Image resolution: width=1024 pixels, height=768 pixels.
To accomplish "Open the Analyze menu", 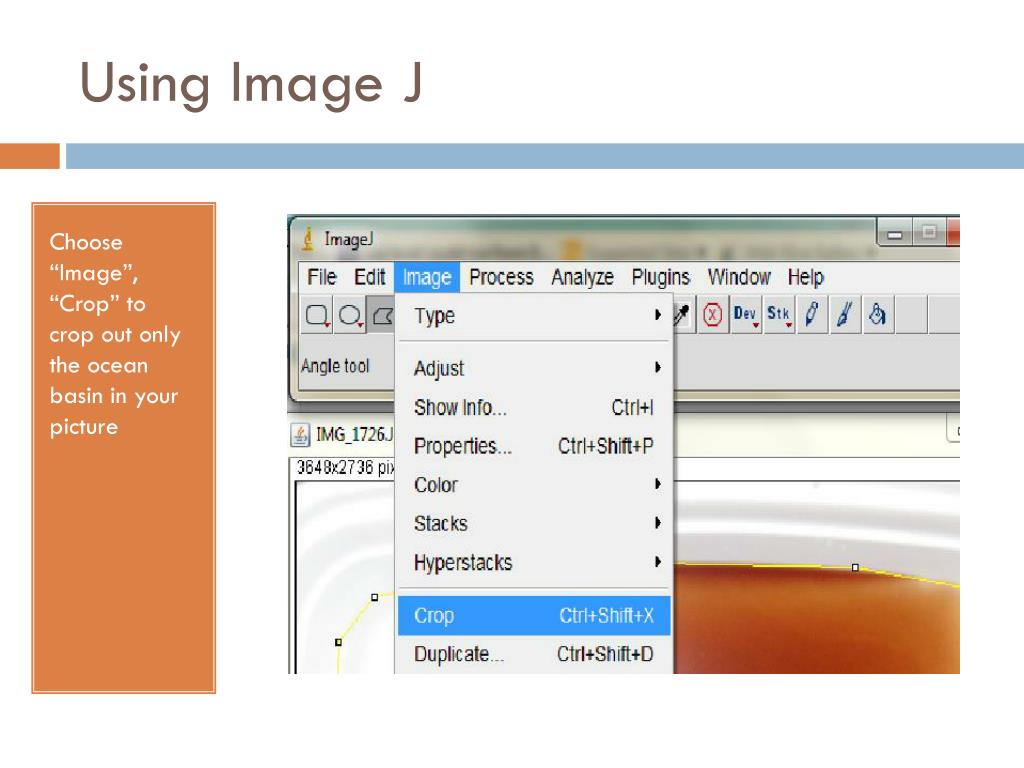I will [583, 277].
